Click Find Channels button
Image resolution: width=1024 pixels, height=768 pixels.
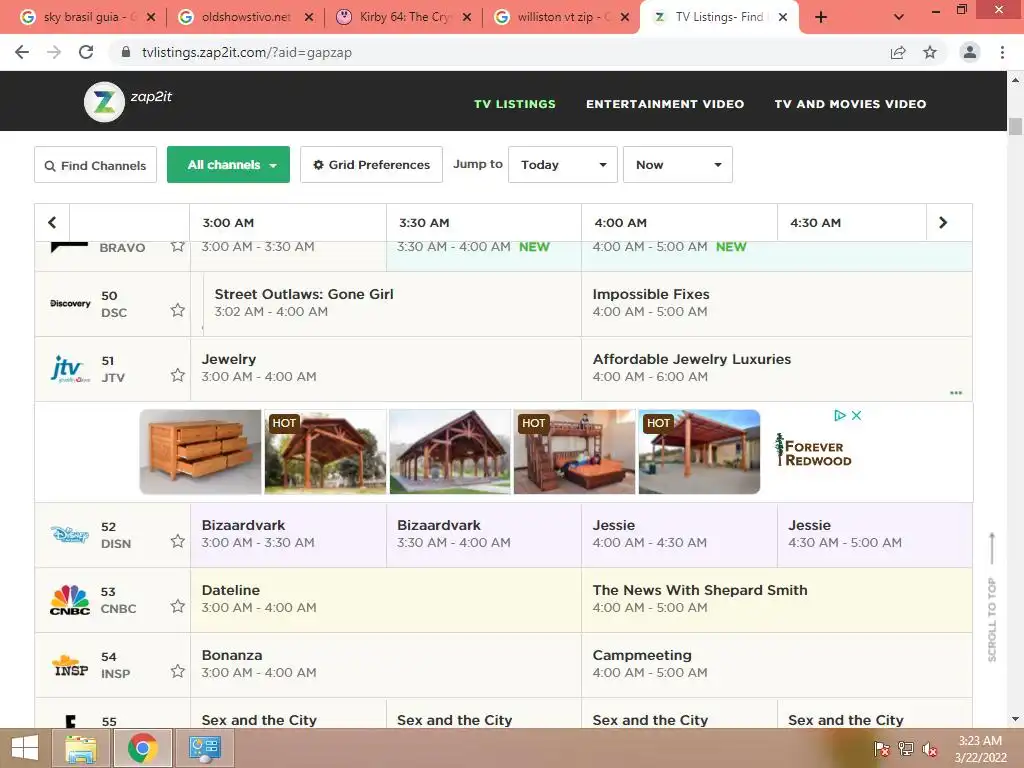[95, 165]
